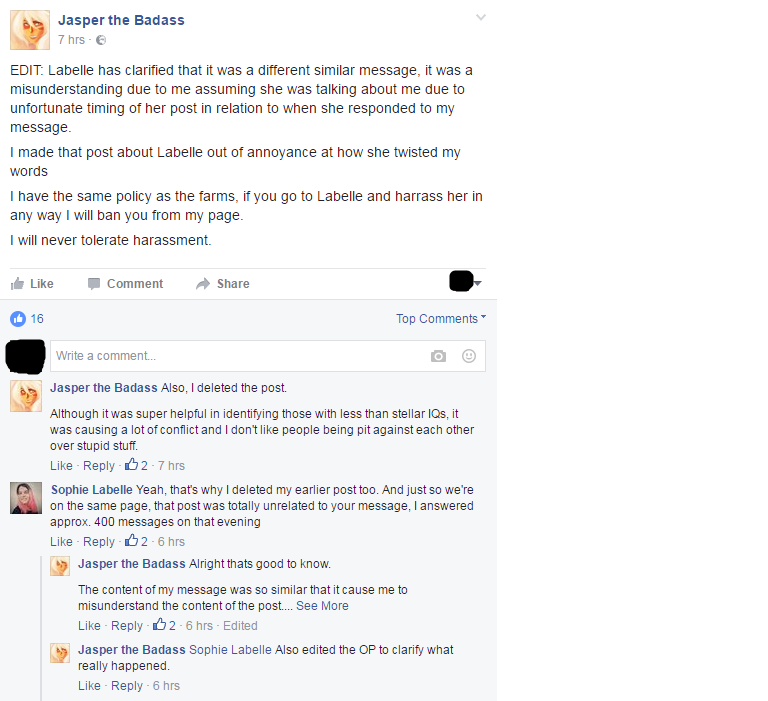This screenshot has width=768, height=701.
Task: Open the Jasper the Badass page title link
Action: pos(121,20)
